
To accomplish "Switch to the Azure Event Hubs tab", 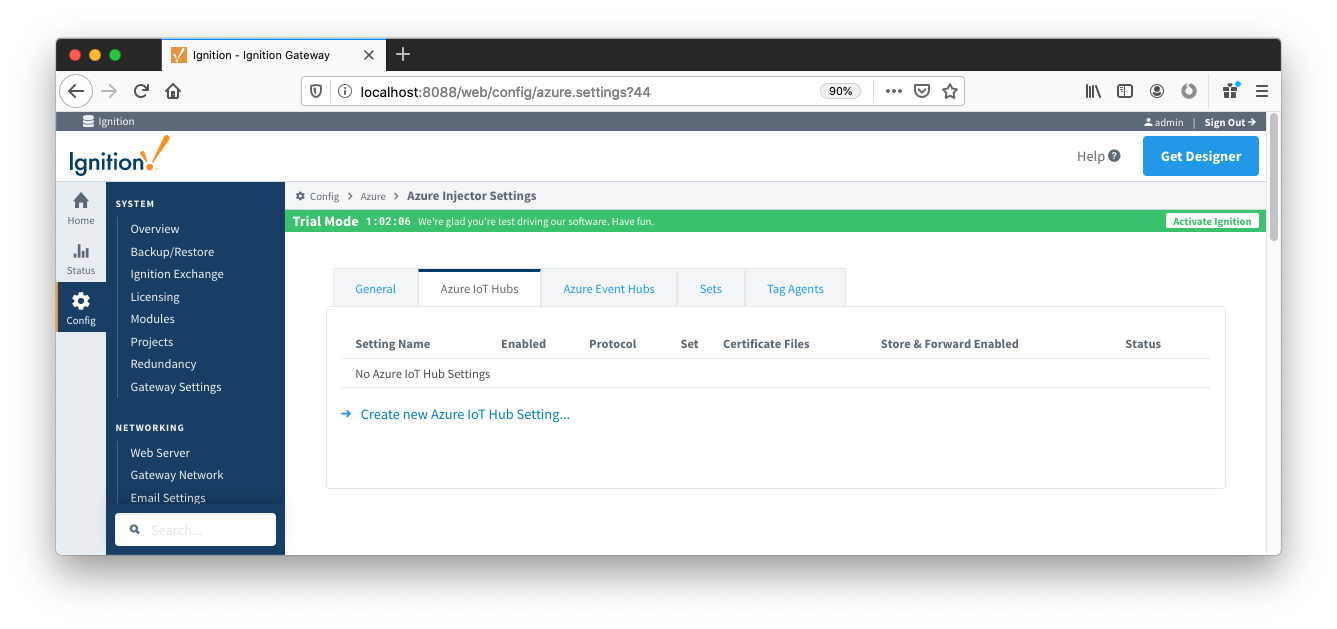I will pyautogui.click(x=608, y=289).
